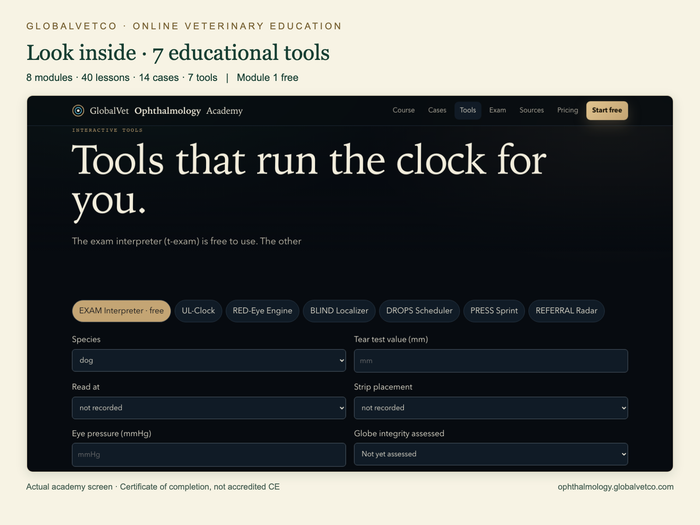
Task: Focus the Eye pressure mmHg input field
Action: 209,454
